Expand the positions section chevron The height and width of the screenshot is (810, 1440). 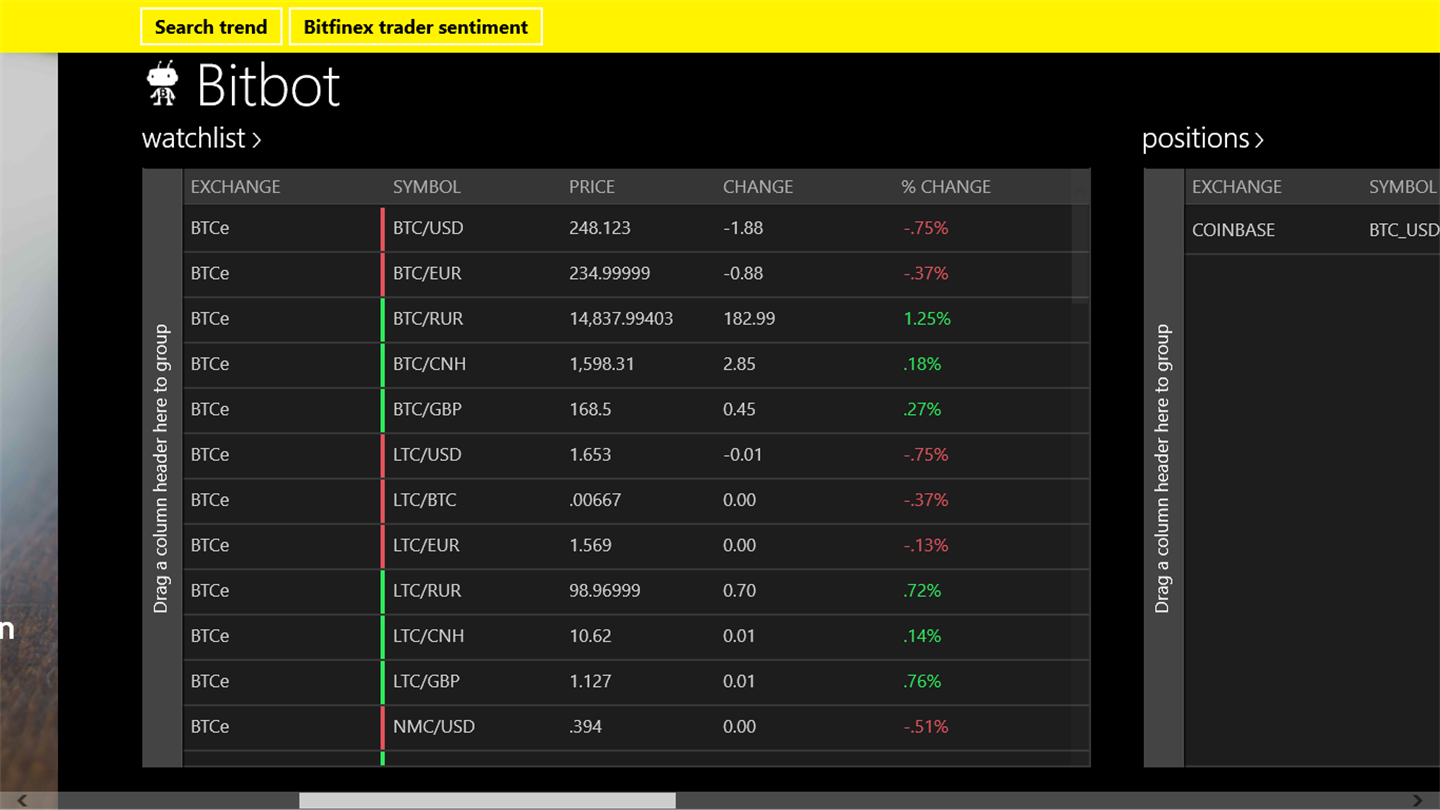coord(1259,140)
